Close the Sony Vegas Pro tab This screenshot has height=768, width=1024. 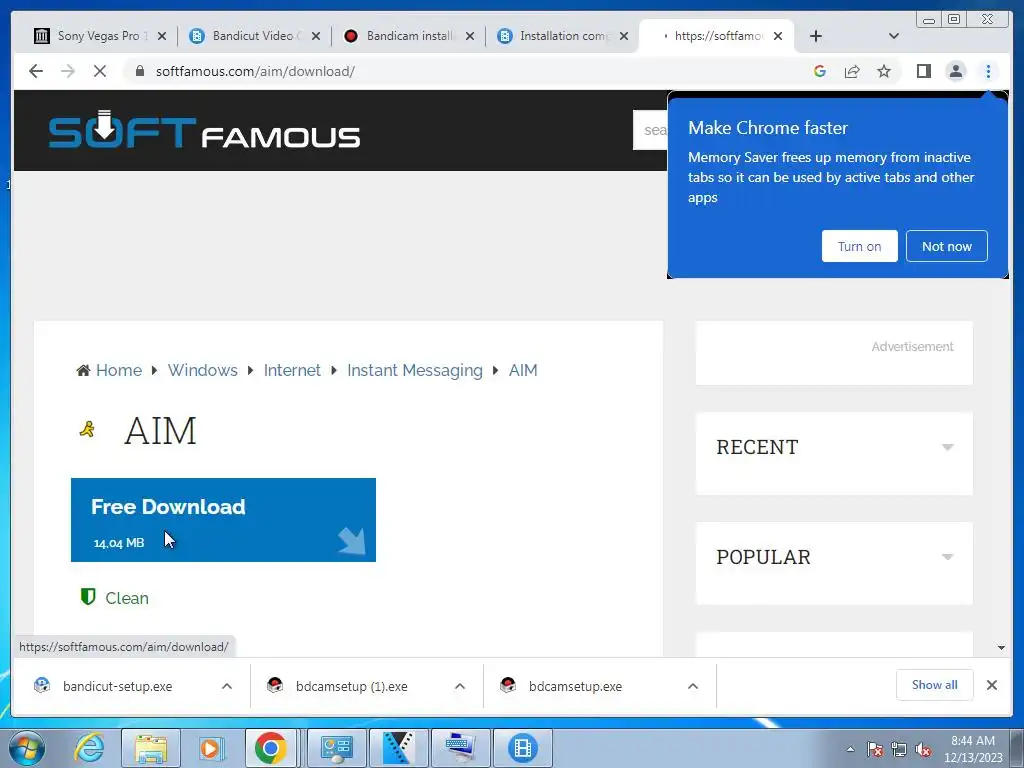click(162, 36)
